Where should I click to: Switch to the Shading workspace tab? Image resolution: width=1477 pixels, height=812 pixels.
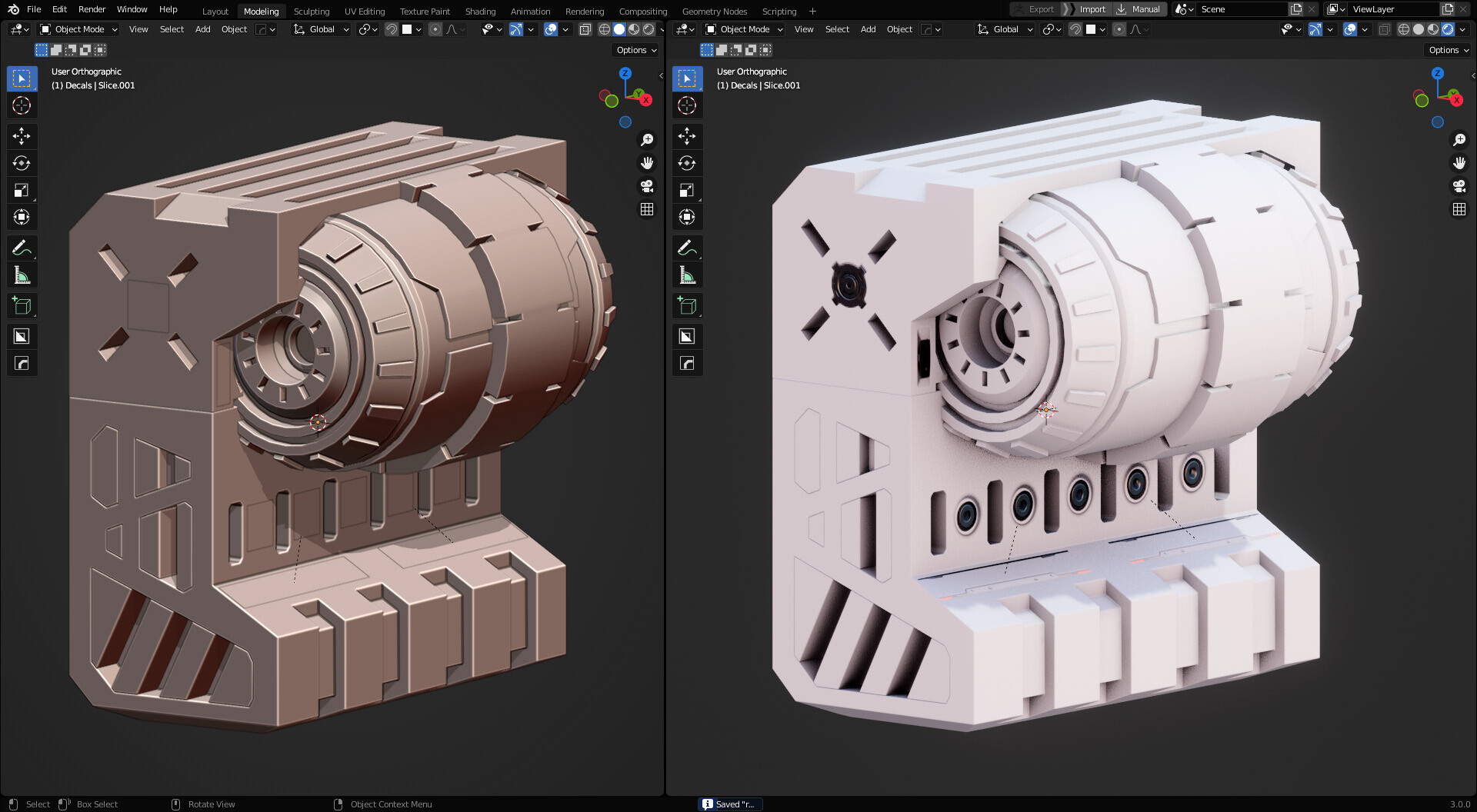(x=480, y=11)
